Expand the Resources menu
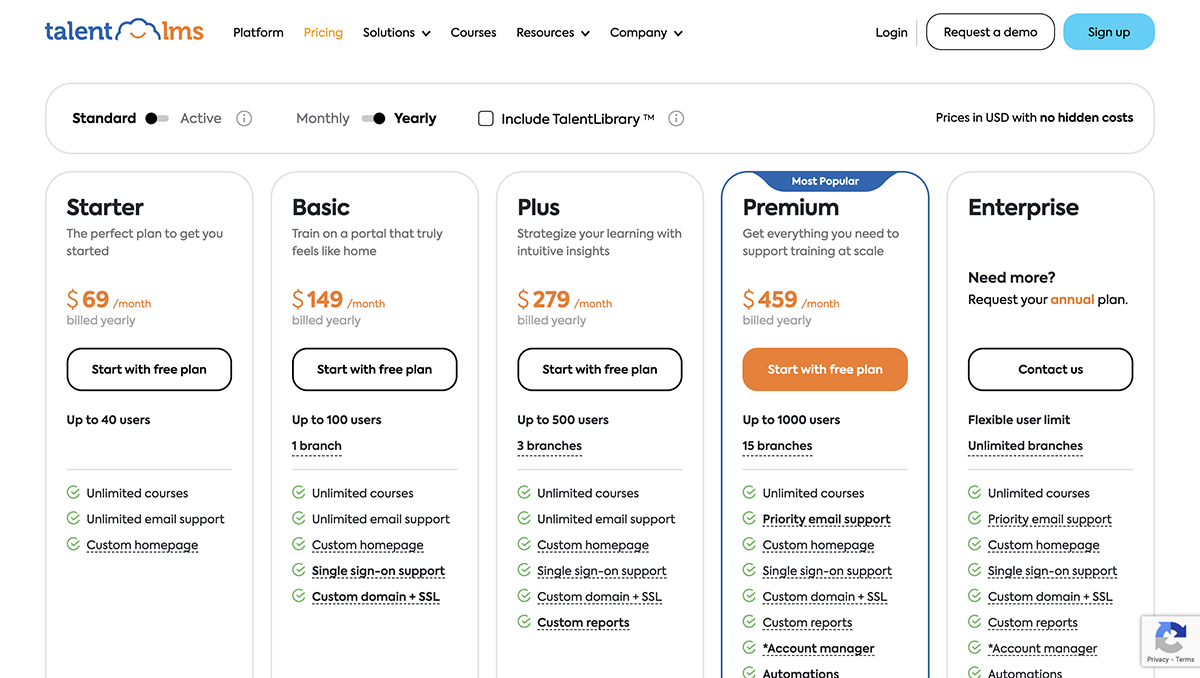The width and height of the screenshot is (1200, 678). 552,32
